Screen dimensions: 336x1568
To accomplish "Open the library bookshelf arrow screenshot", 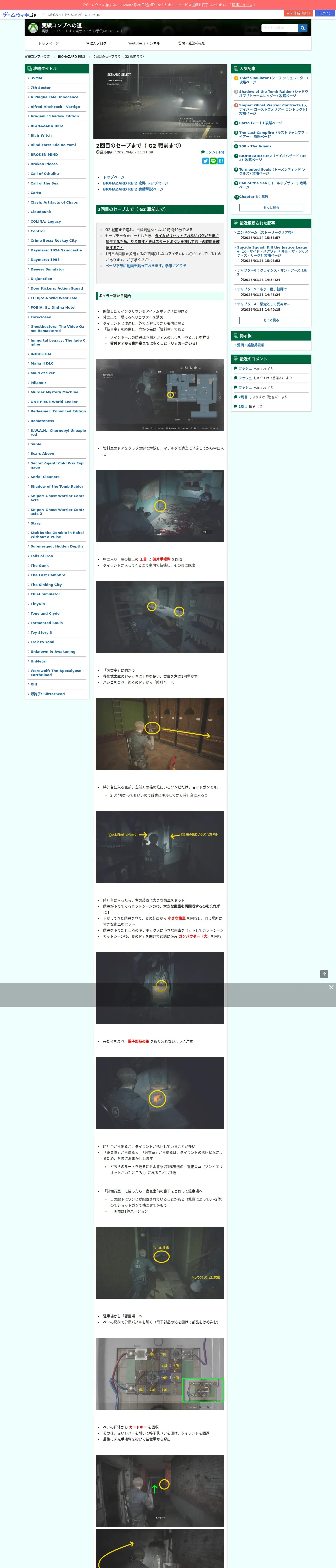I will point(160,734).
